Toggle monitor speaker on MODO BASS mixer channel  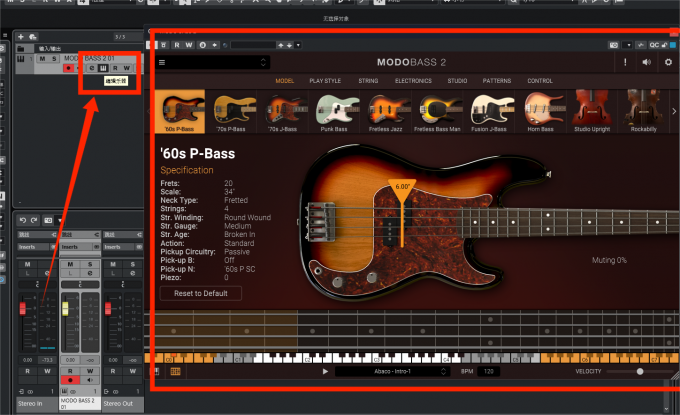tap(90, 380)
